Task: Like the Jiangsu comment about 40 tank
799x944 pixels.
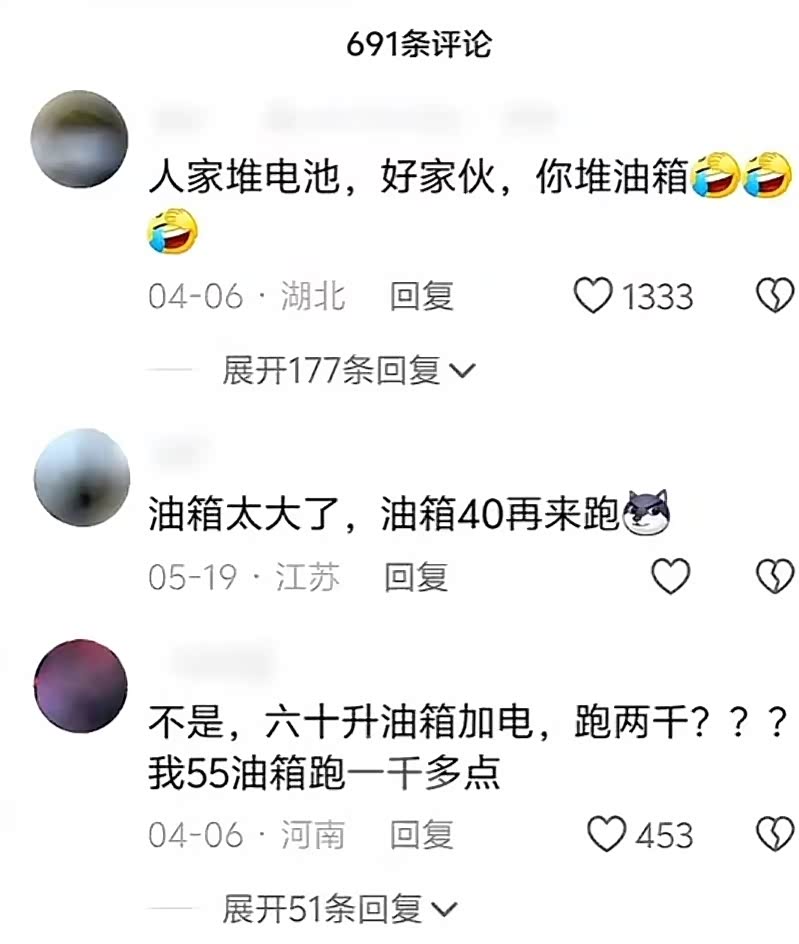Action: [671, 576]
